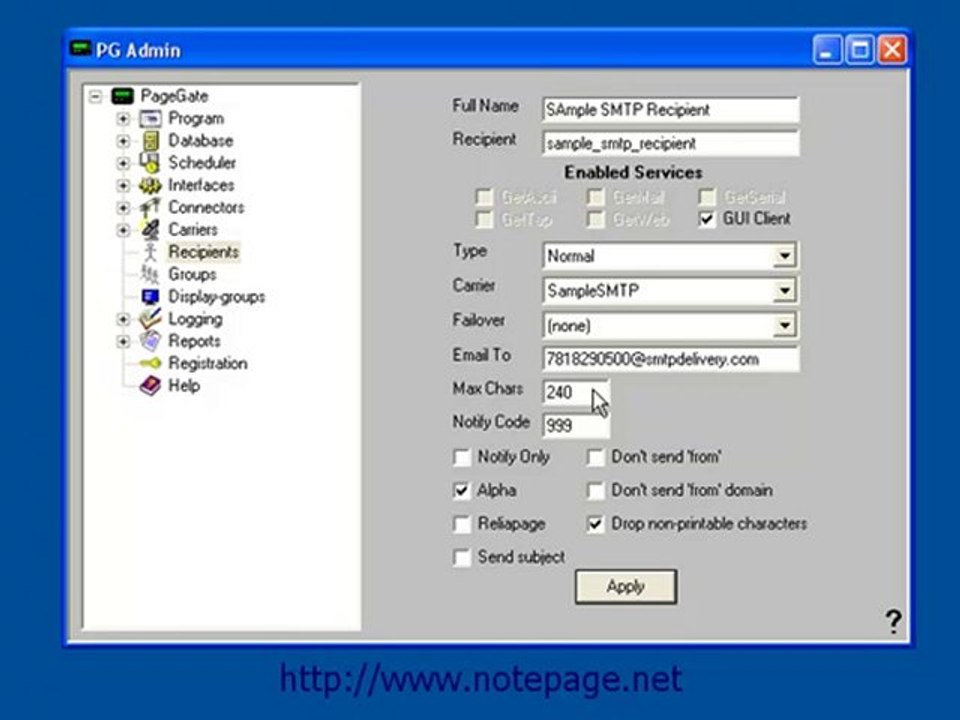Expand the Reports node
Screen dimensions: 960x720
point(122,342)
